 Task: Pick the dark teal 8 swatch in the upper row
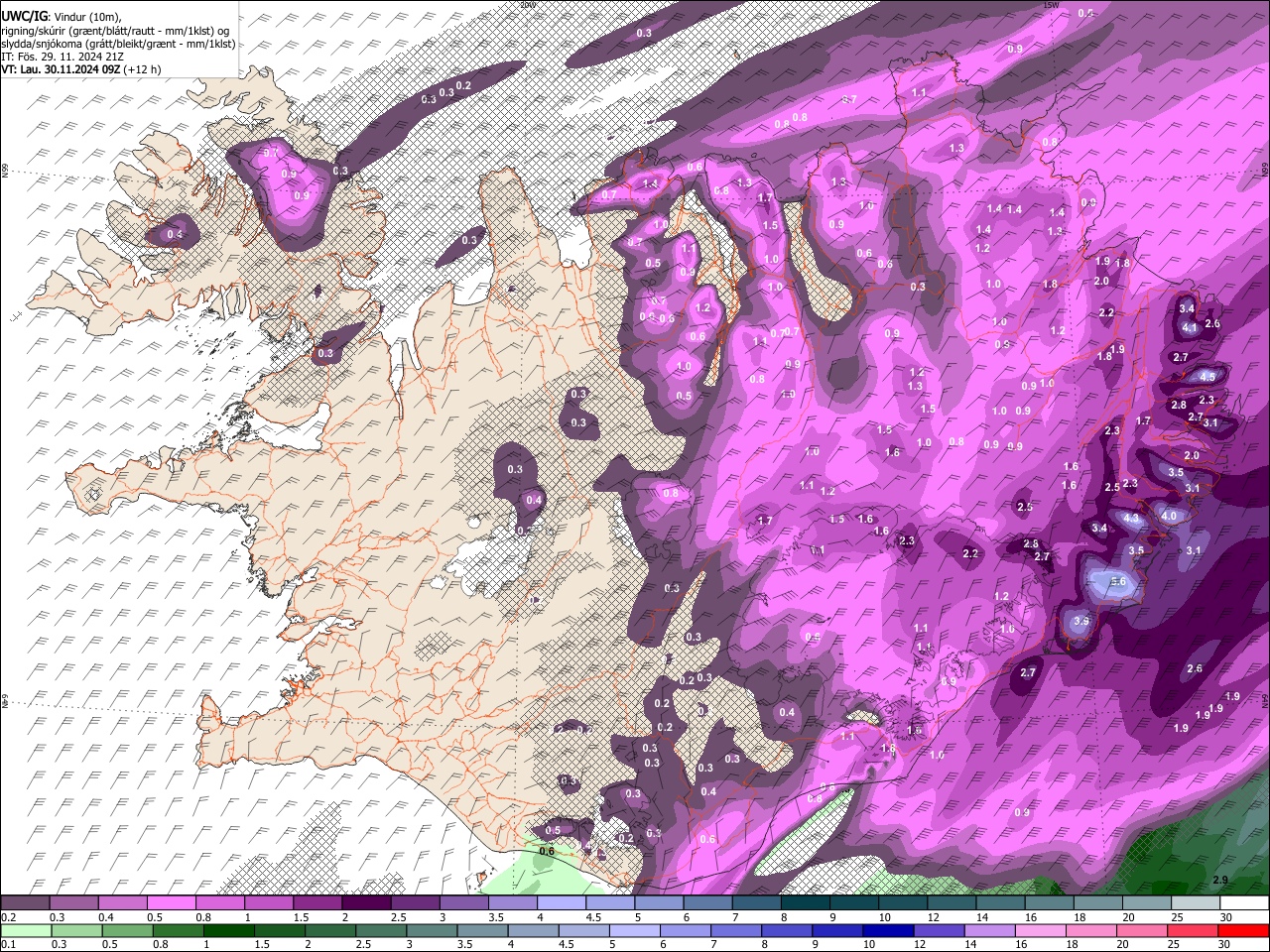coord(805,903)
